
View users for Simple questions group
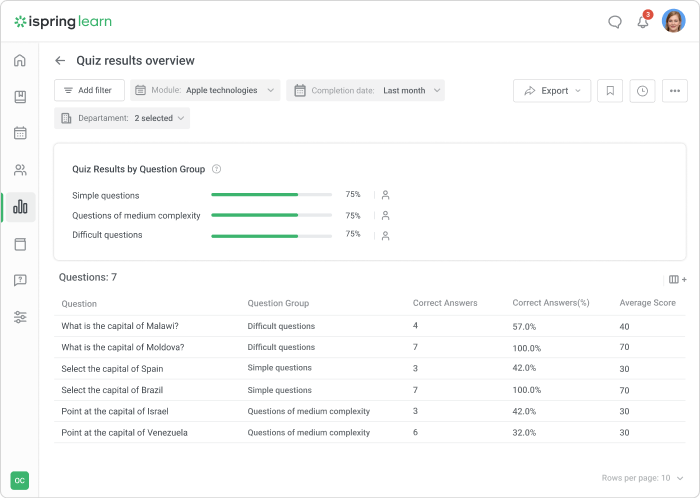pos(386,195)
